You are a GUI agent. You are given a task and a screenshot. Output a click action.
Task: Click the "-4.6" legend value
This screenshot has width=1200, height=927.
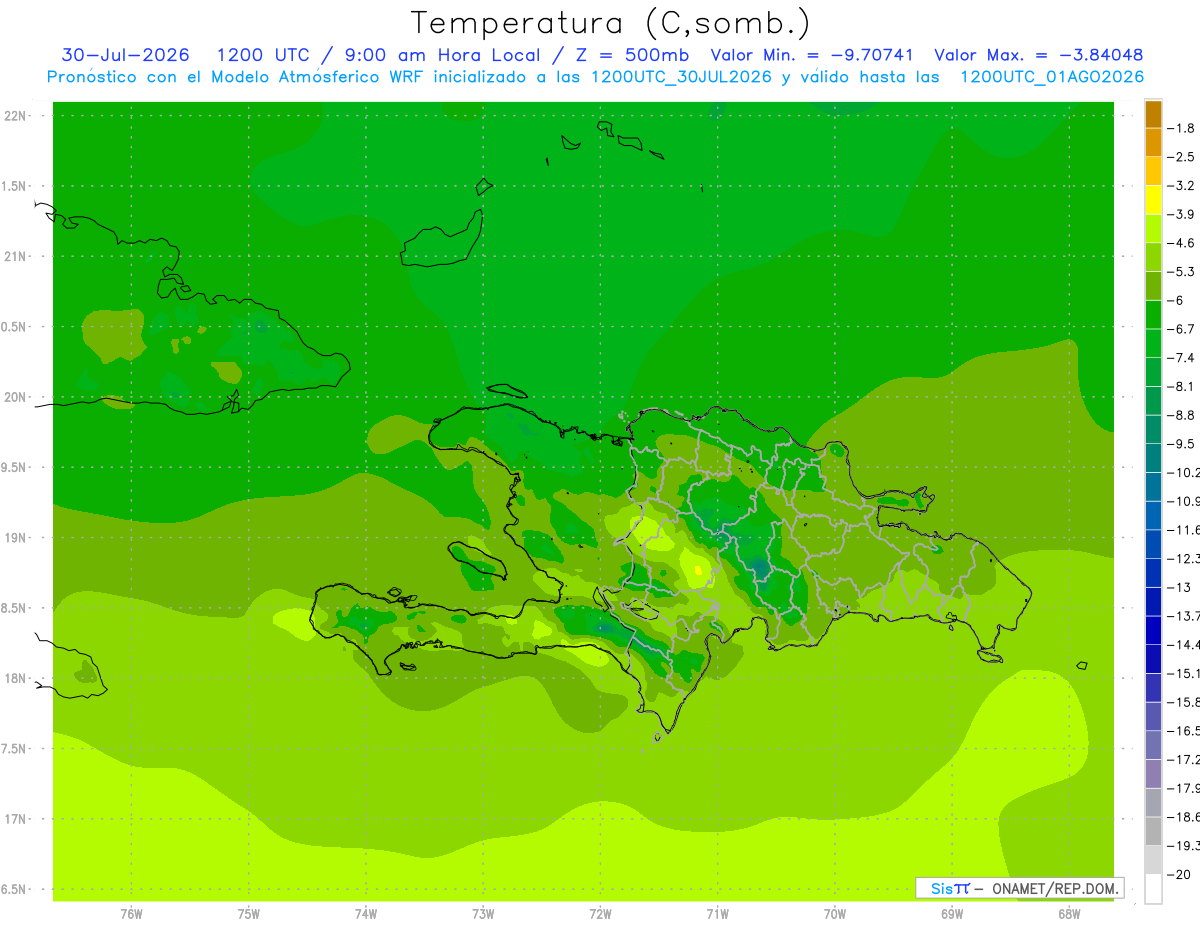(x=1182, y=243)
